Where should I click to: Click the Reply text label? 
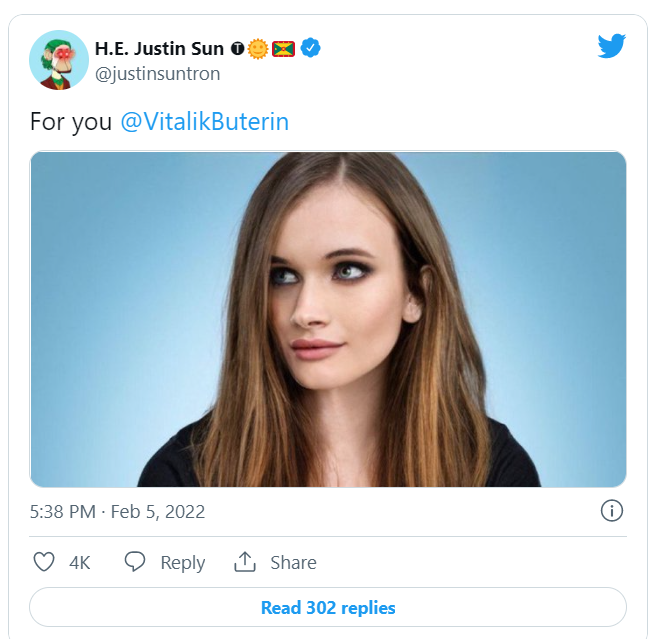coord(182,563)
